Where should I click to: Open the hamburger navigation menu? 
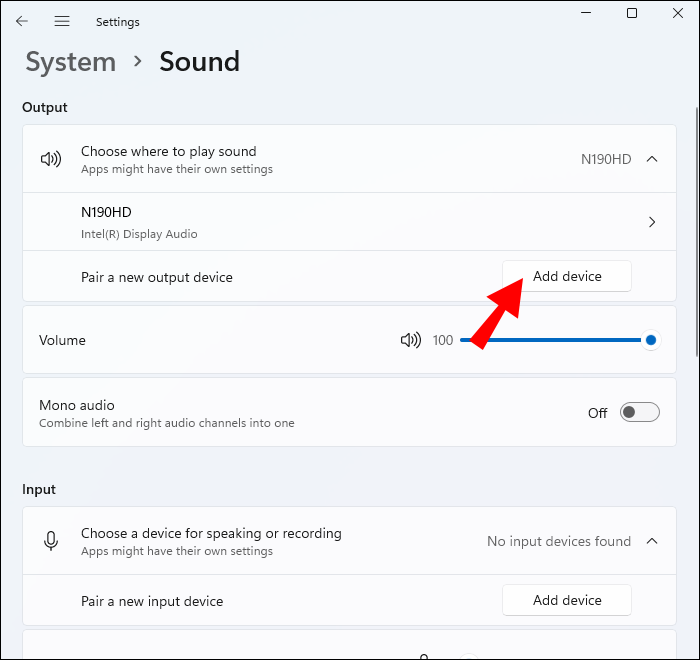[62, 21]
